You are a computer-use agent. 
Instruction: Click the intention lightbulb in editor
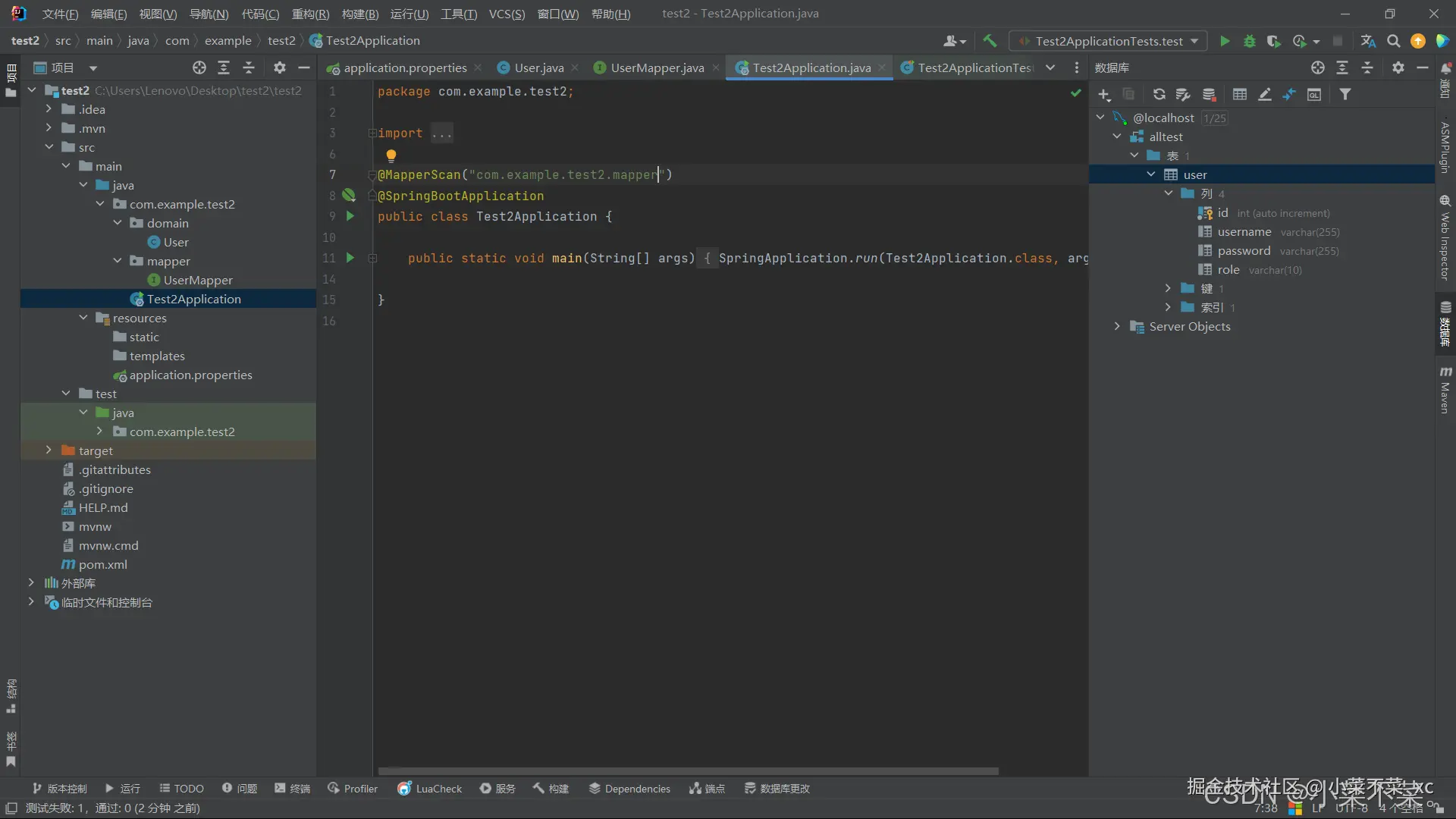[391, 155]
